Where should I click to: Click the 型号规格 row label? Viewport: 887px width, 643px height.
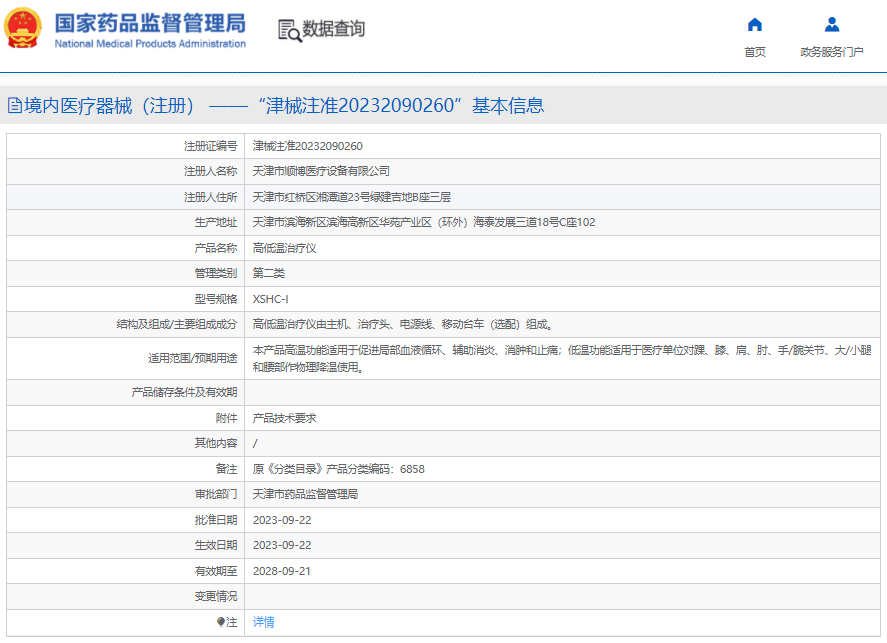click(x=216, y=299)
